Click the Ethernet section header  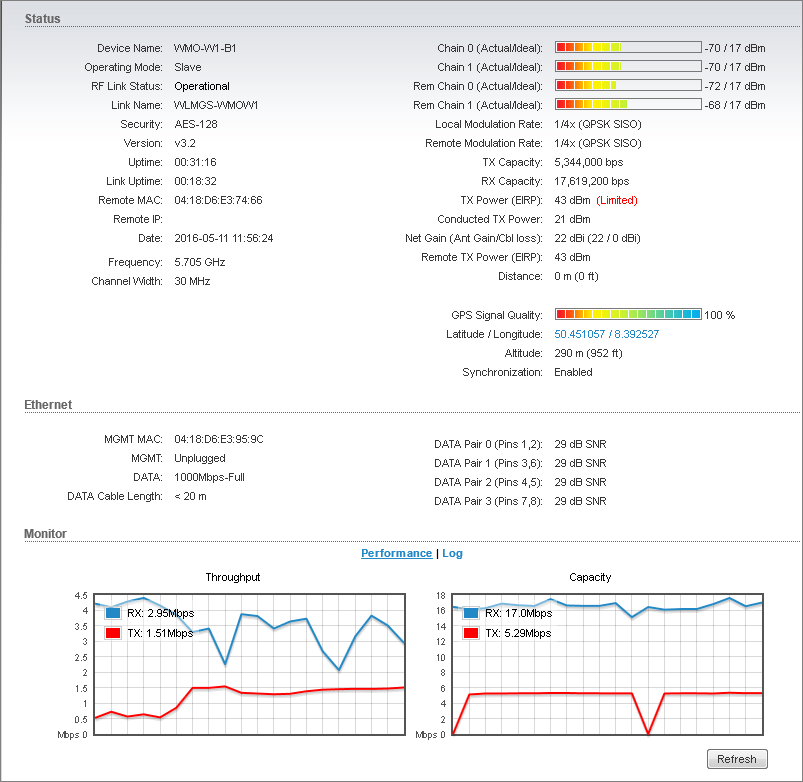point(48,405)
